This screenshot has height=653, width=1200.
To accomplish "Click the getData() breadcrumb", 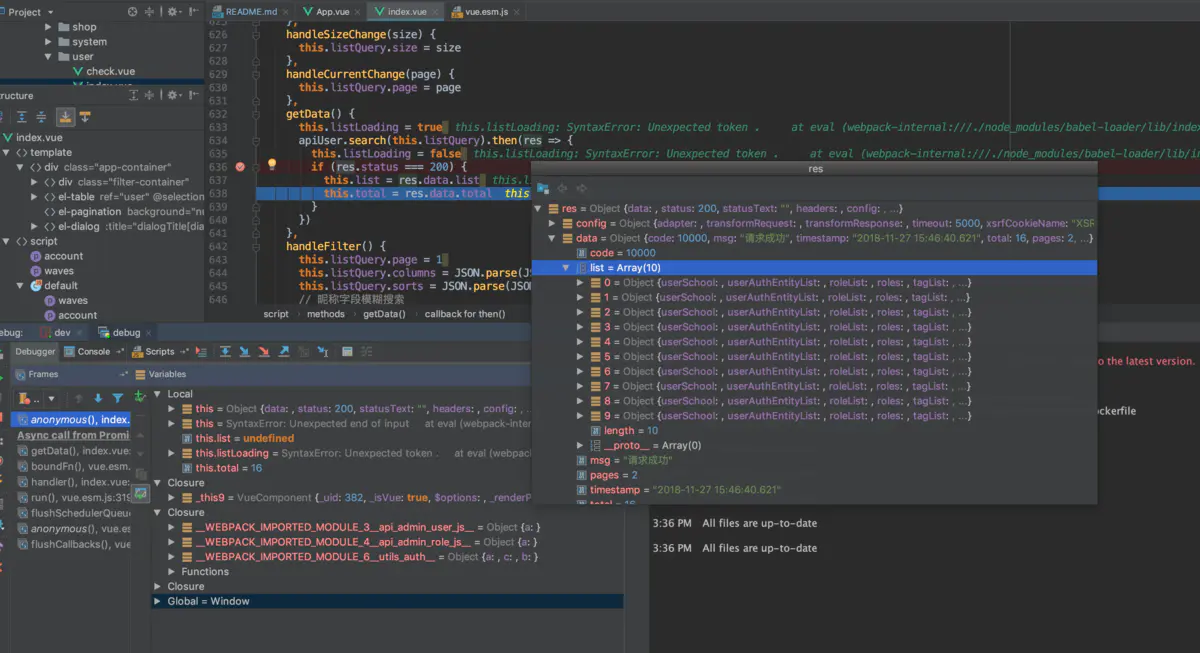I will tap(385, 314).
